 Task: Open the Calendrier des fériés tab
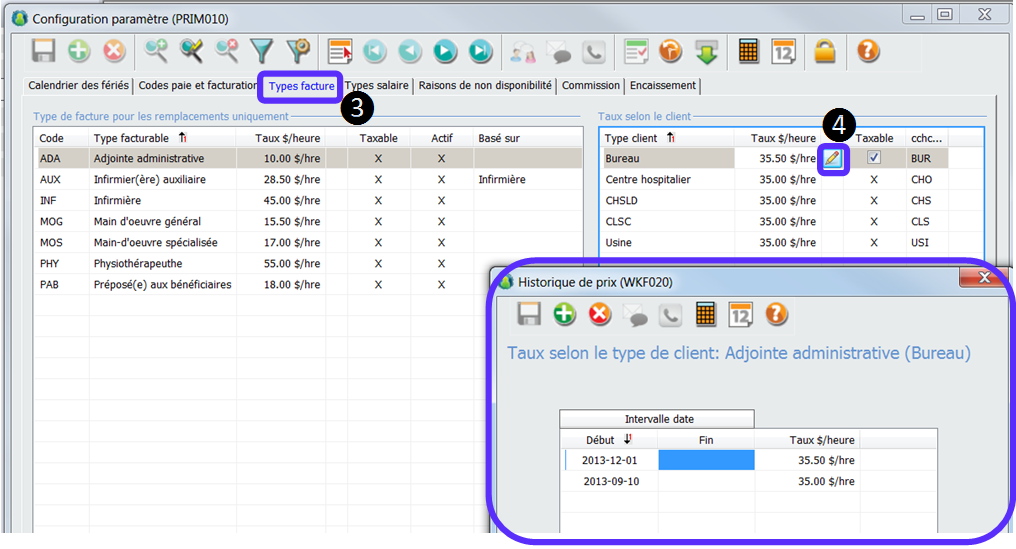tap(79, 86)
